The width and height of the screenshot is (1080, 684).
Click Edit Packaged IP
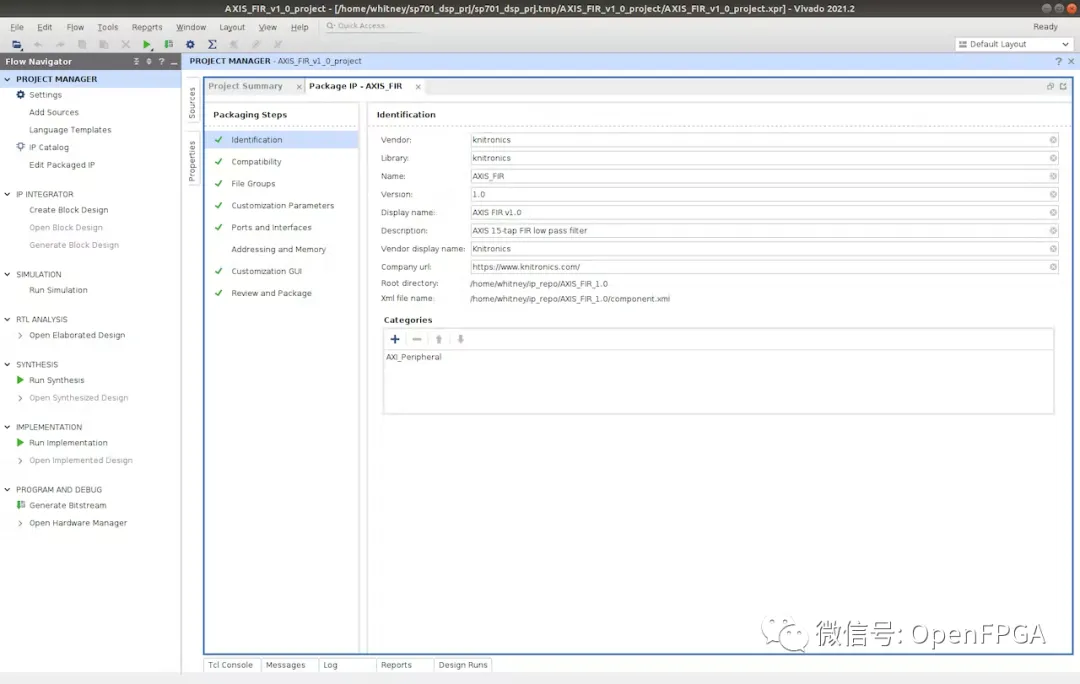click(x=62, y=165)
